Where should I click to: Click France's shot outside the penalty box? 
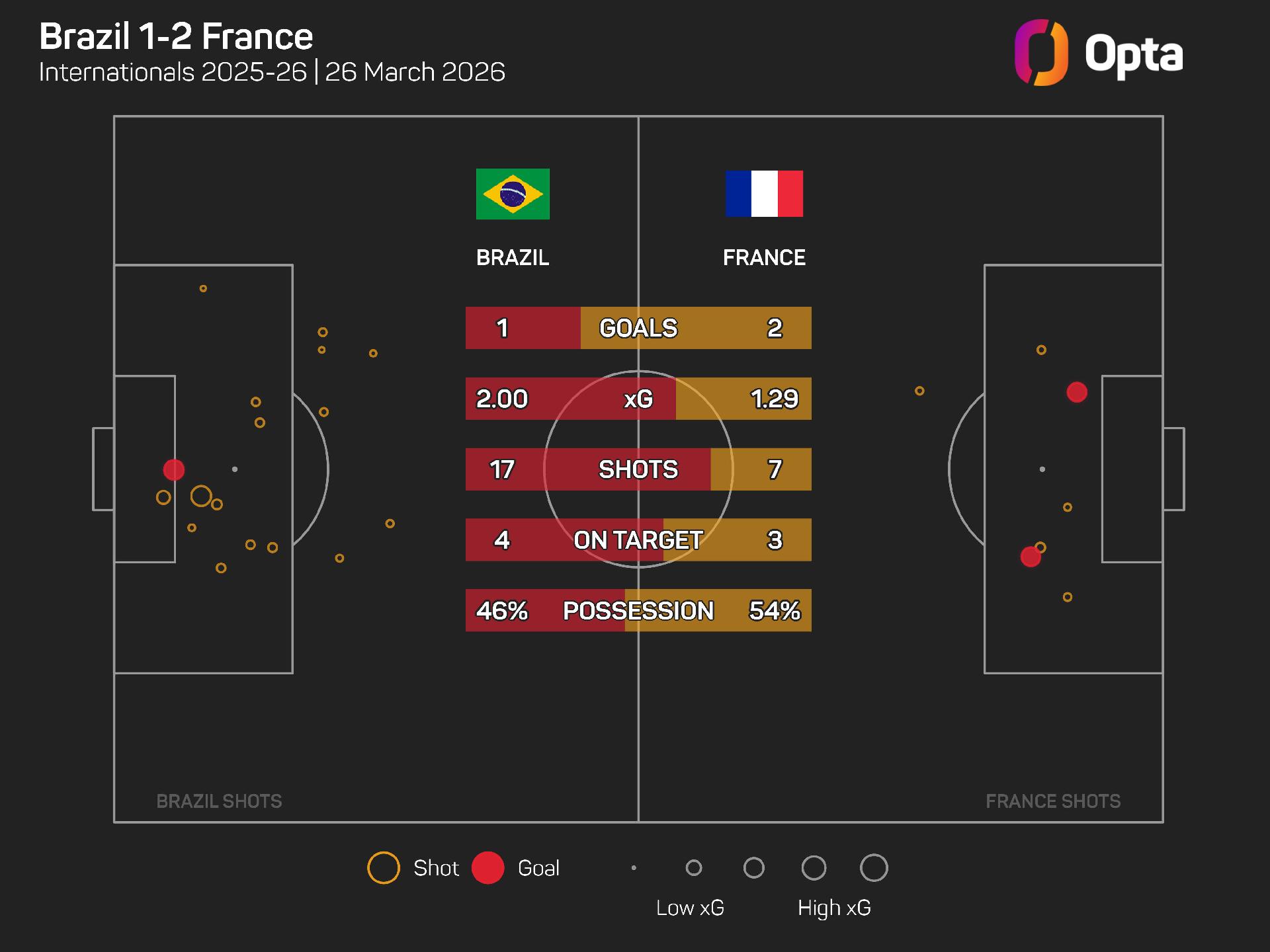click(x=919, y=391)
